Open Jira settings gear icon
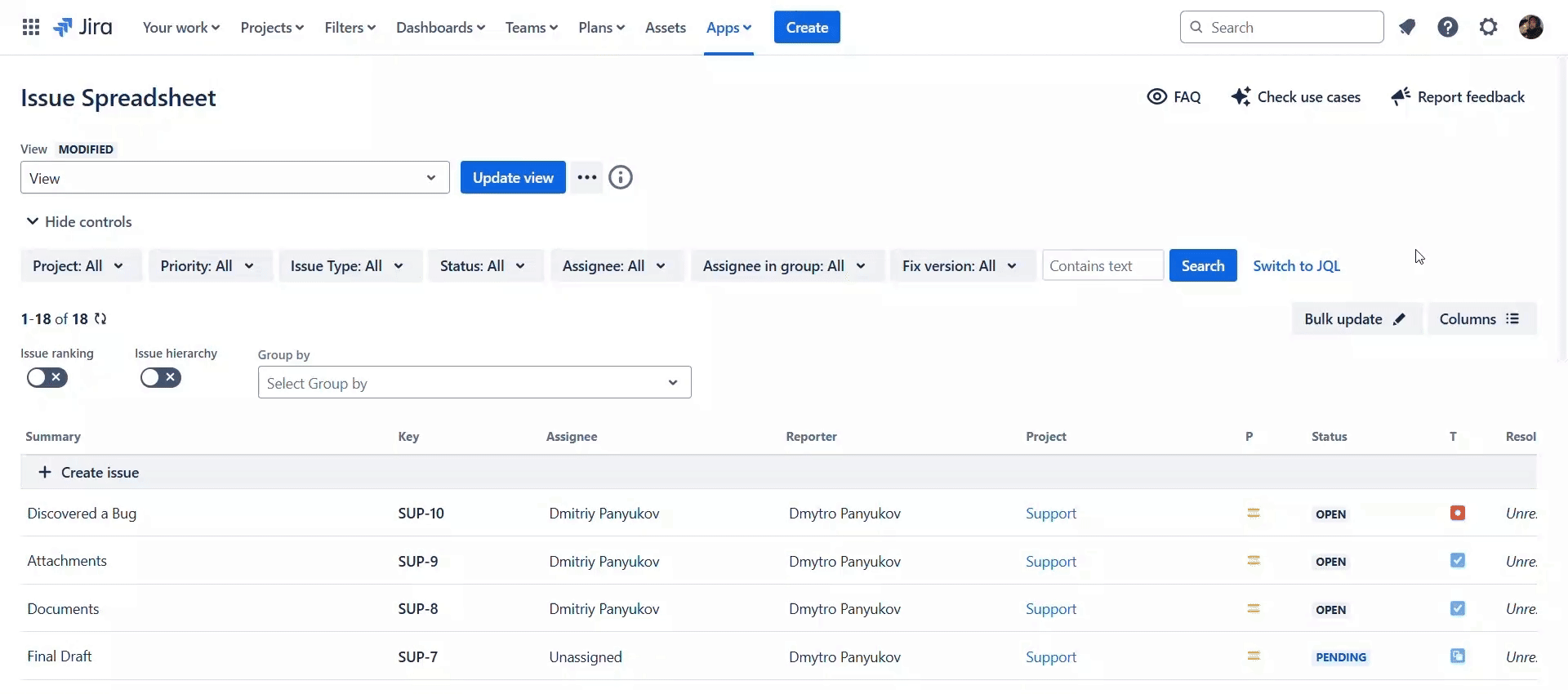Viewport: 1568px width, 694px height. point(1488,28)
